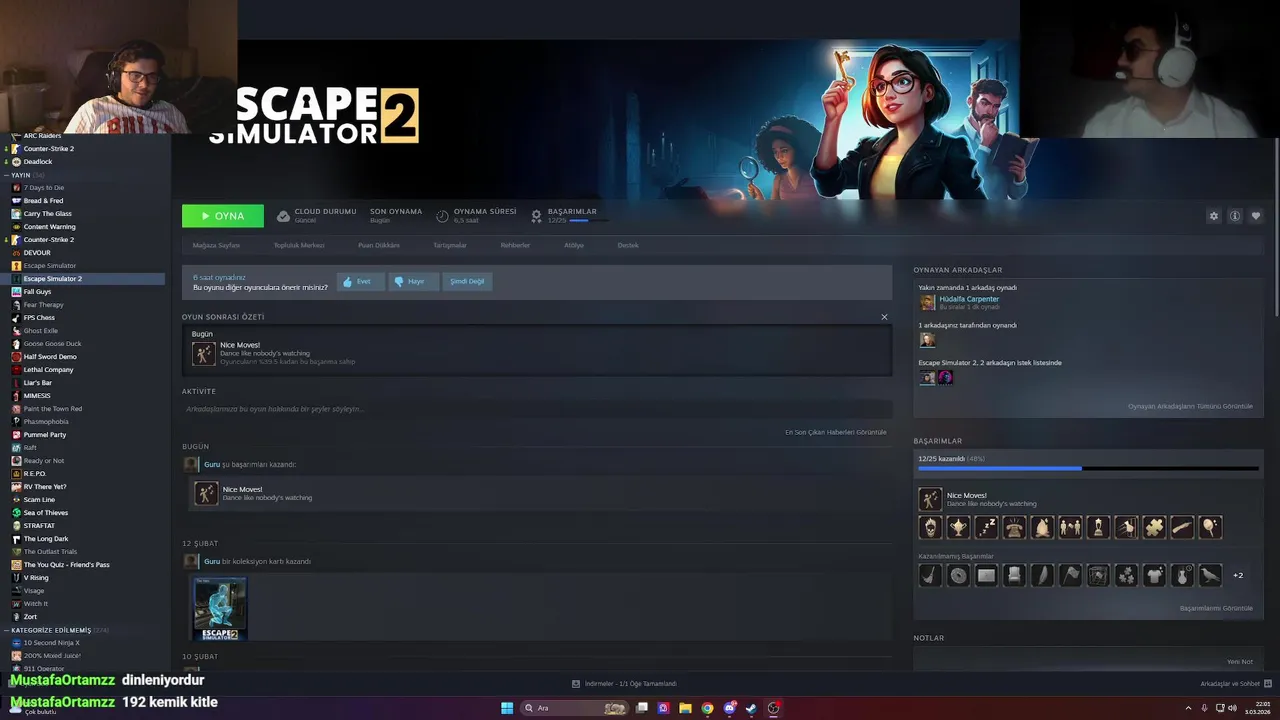The width and height of the screenshot is (1280, 720).
Task: Click the Nice Moves! achievement icon in summary
Action: pos(204,353)
